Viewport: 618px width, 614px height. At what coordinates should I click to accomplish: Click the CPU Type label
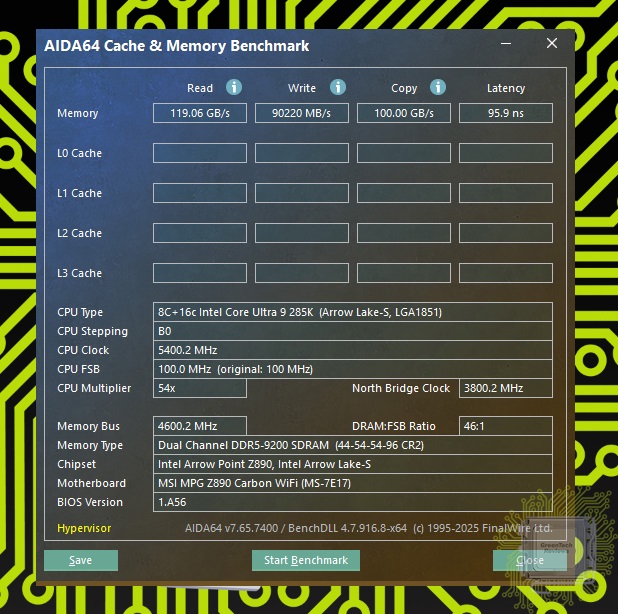[80, 312]
